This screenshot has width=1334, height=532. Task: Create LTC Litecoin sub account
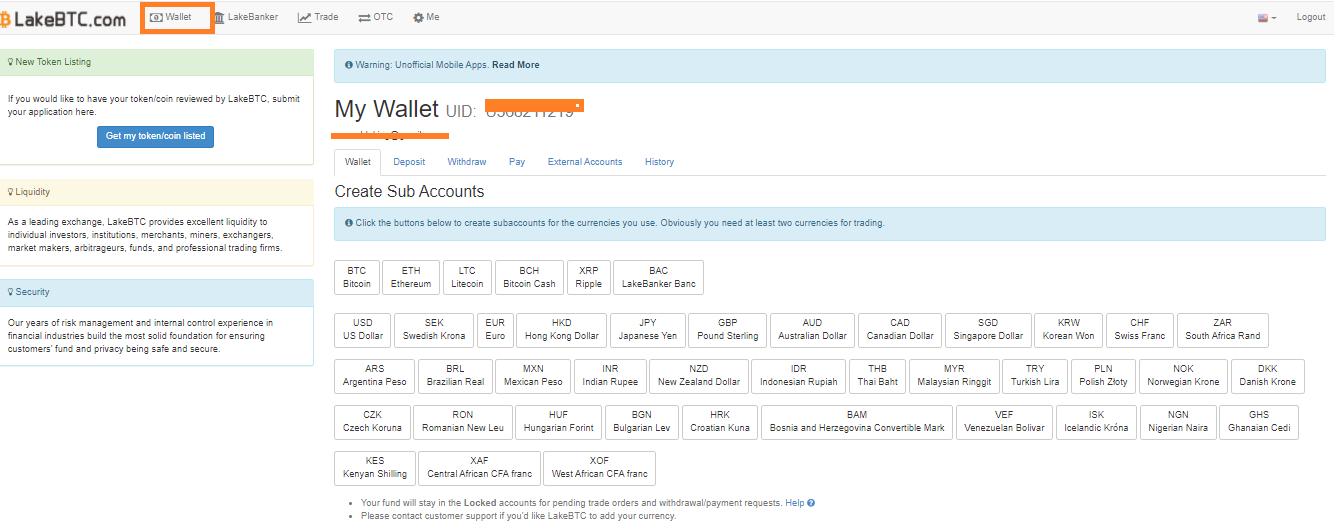tap(467, 277)
